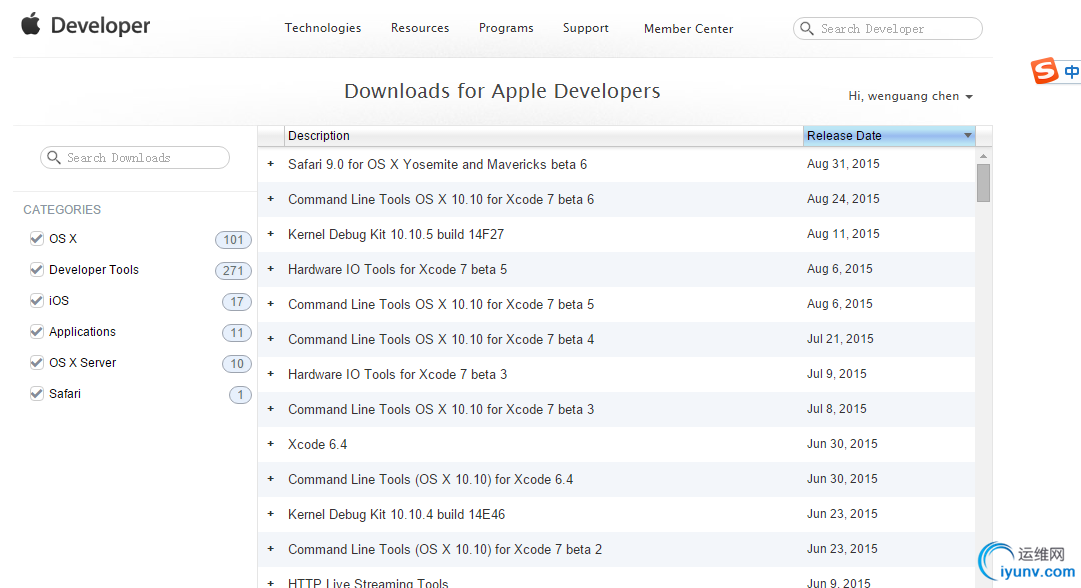Uncheck the iOS category checkbox
This screenshot has height=588, width=1081.
click(37, 301)
